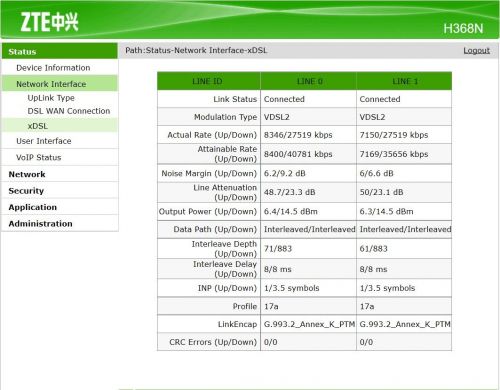Click the Modulation Type row label
500x390 pixels.
click(x=225, y=117)
